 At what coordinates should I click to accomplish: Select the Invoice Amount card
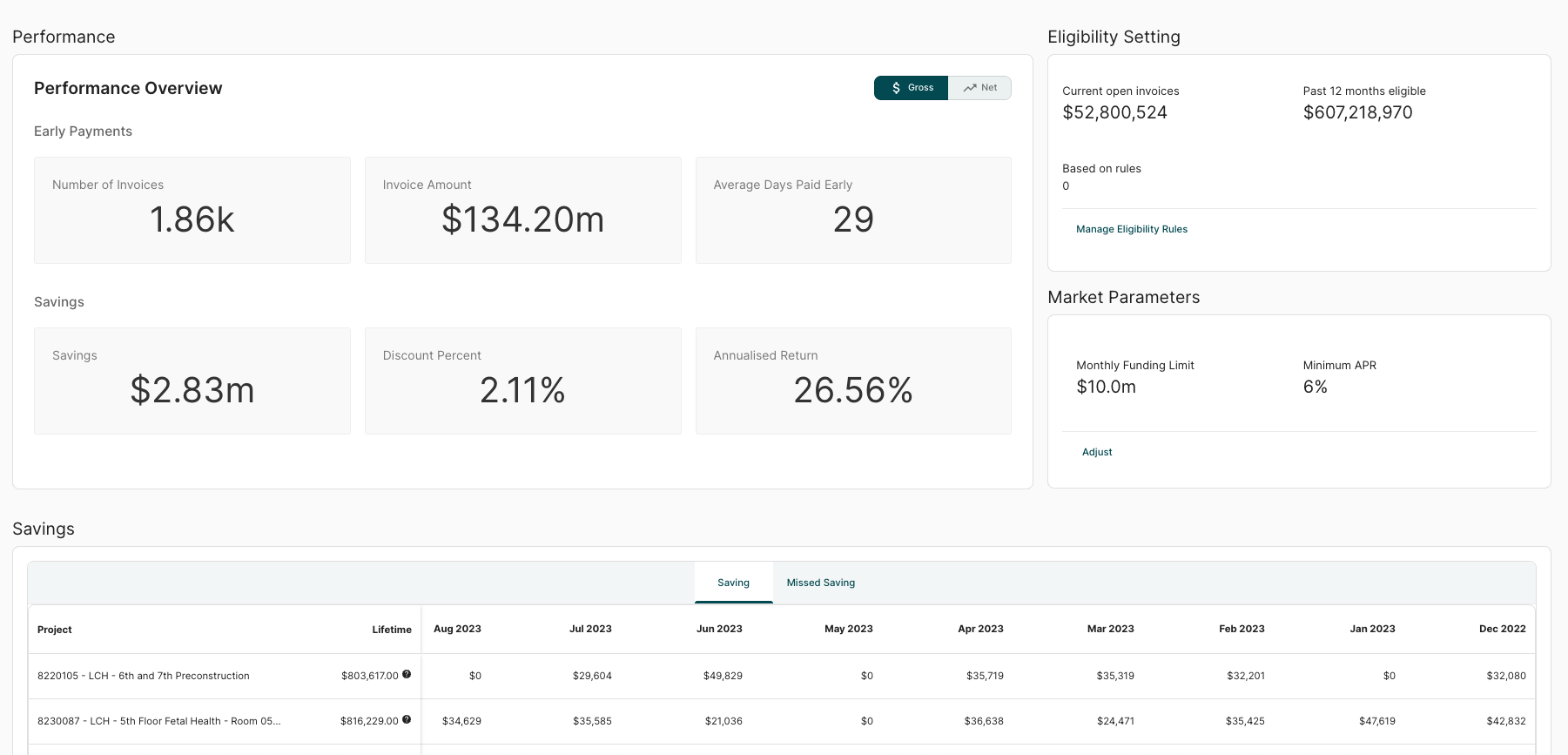click(522, 210)
